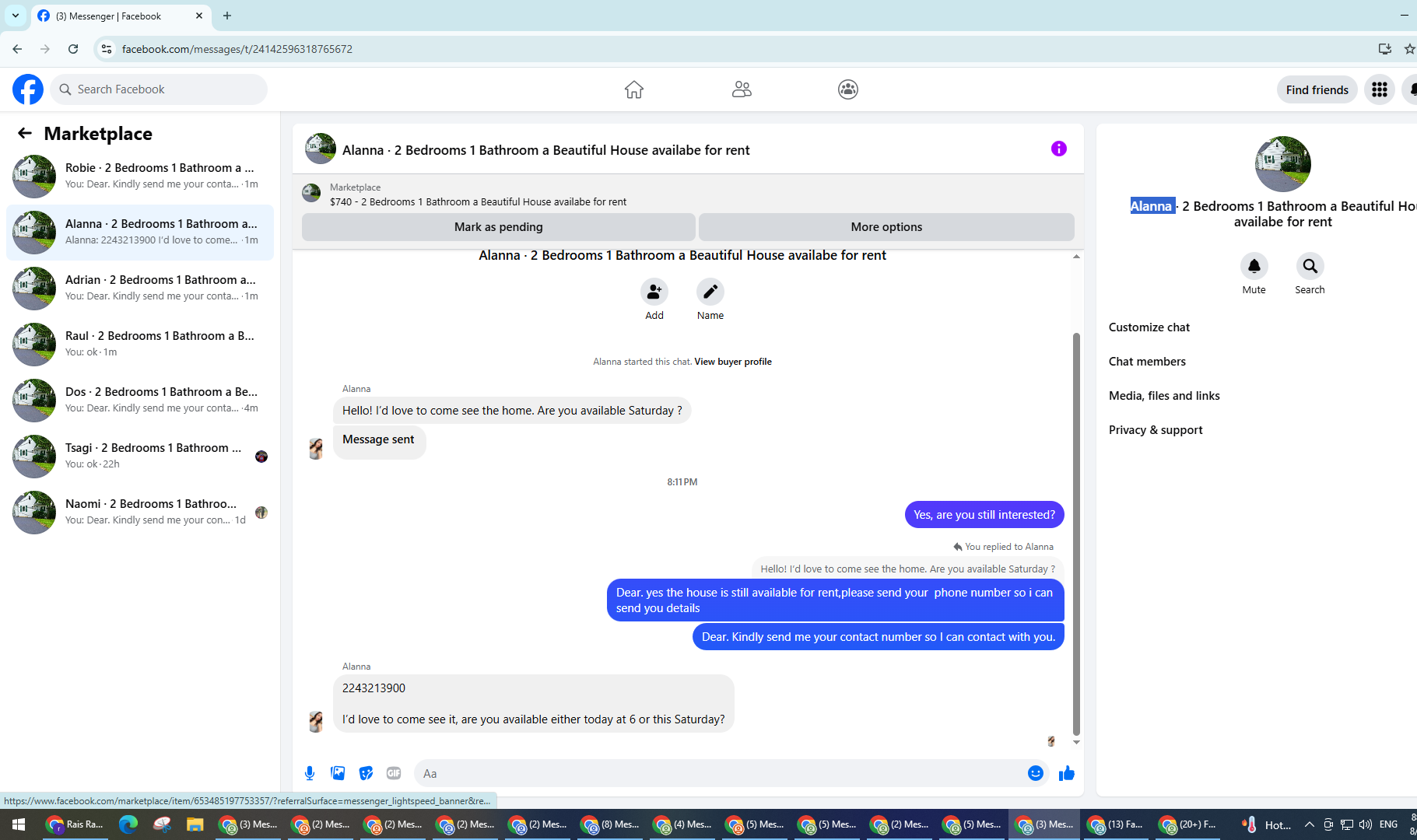The width and height of the screenshot is (1417, 840).
Task: Open Microsoft Edge from taskbar
Action: [x=128, y=824]
